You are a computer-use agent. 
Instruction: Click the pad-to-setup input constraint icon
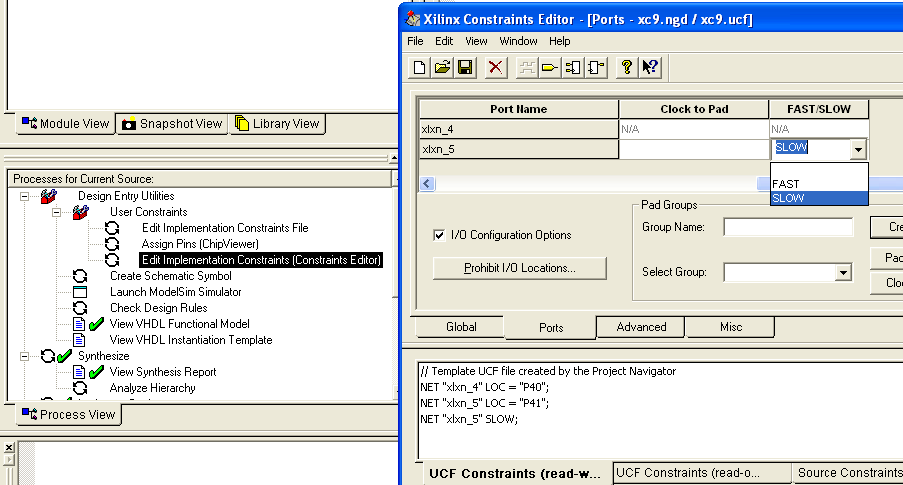pos(573,67)
